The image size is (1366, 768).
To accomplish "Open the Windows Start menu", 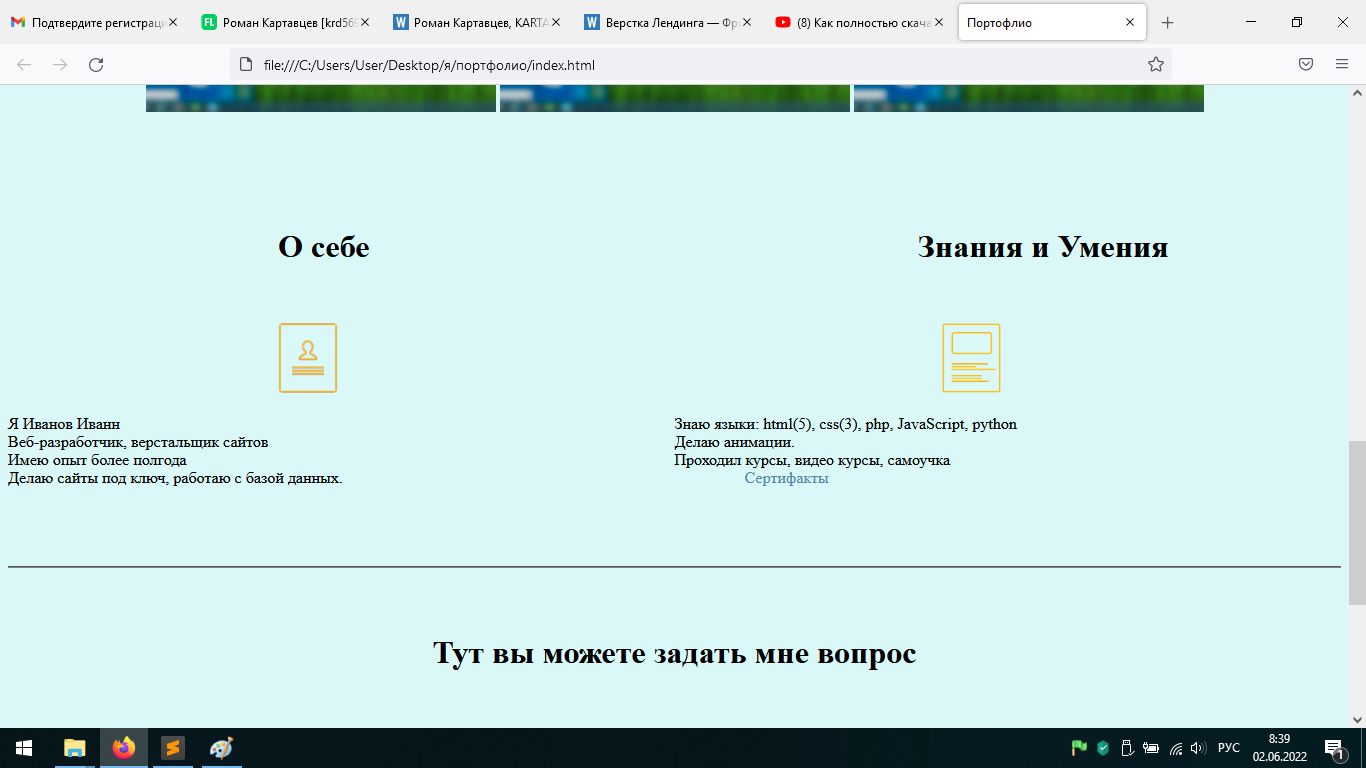I will 24,748.
